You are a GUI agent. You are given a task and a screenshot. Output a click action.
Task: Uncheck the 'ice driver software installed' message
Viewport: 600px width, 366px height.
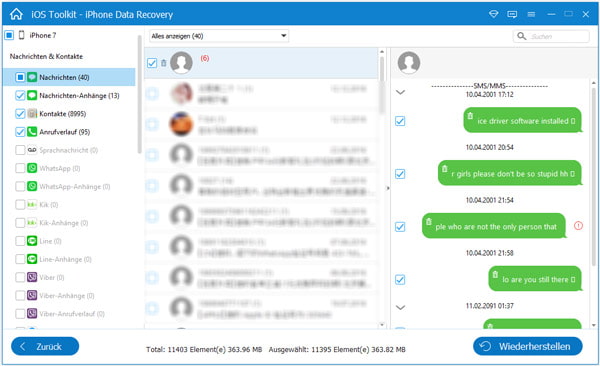(400, 121)
